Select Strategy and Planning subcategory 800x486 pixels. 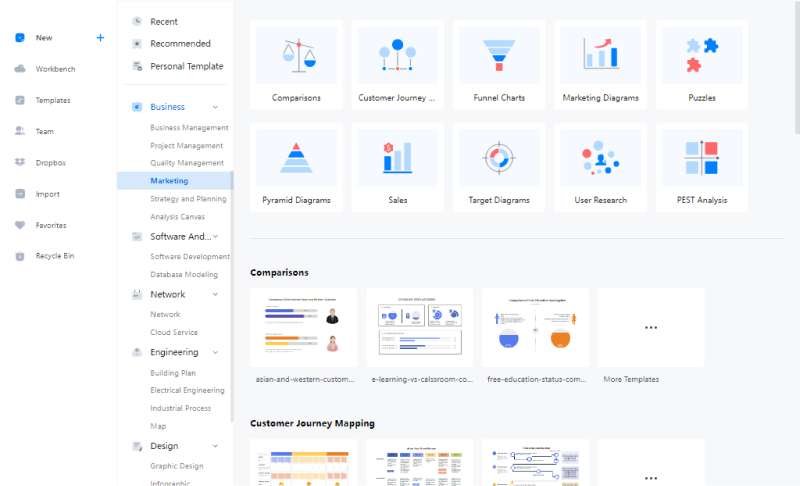188,198
